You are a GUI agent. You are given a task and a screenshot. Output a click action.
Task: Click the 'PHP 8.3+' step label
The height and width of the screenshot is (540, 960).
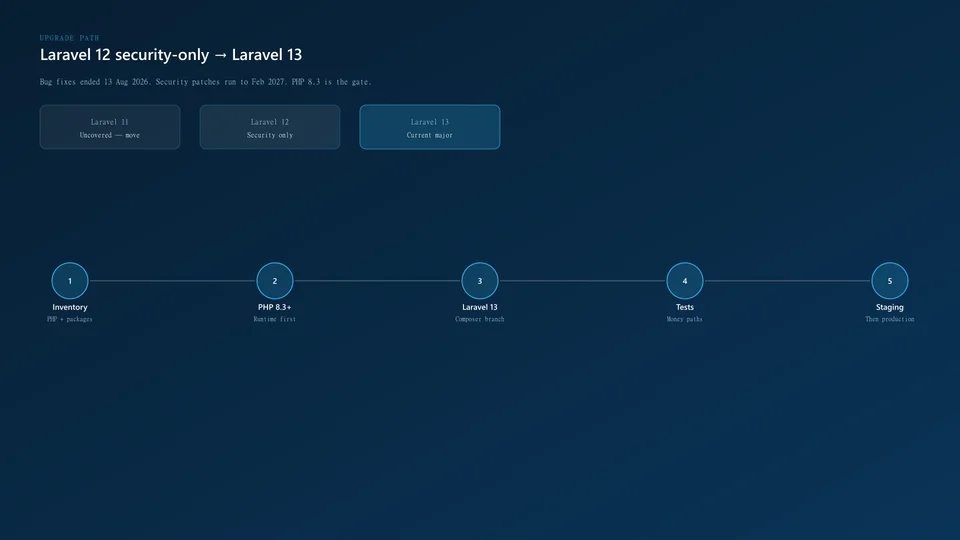275,307
